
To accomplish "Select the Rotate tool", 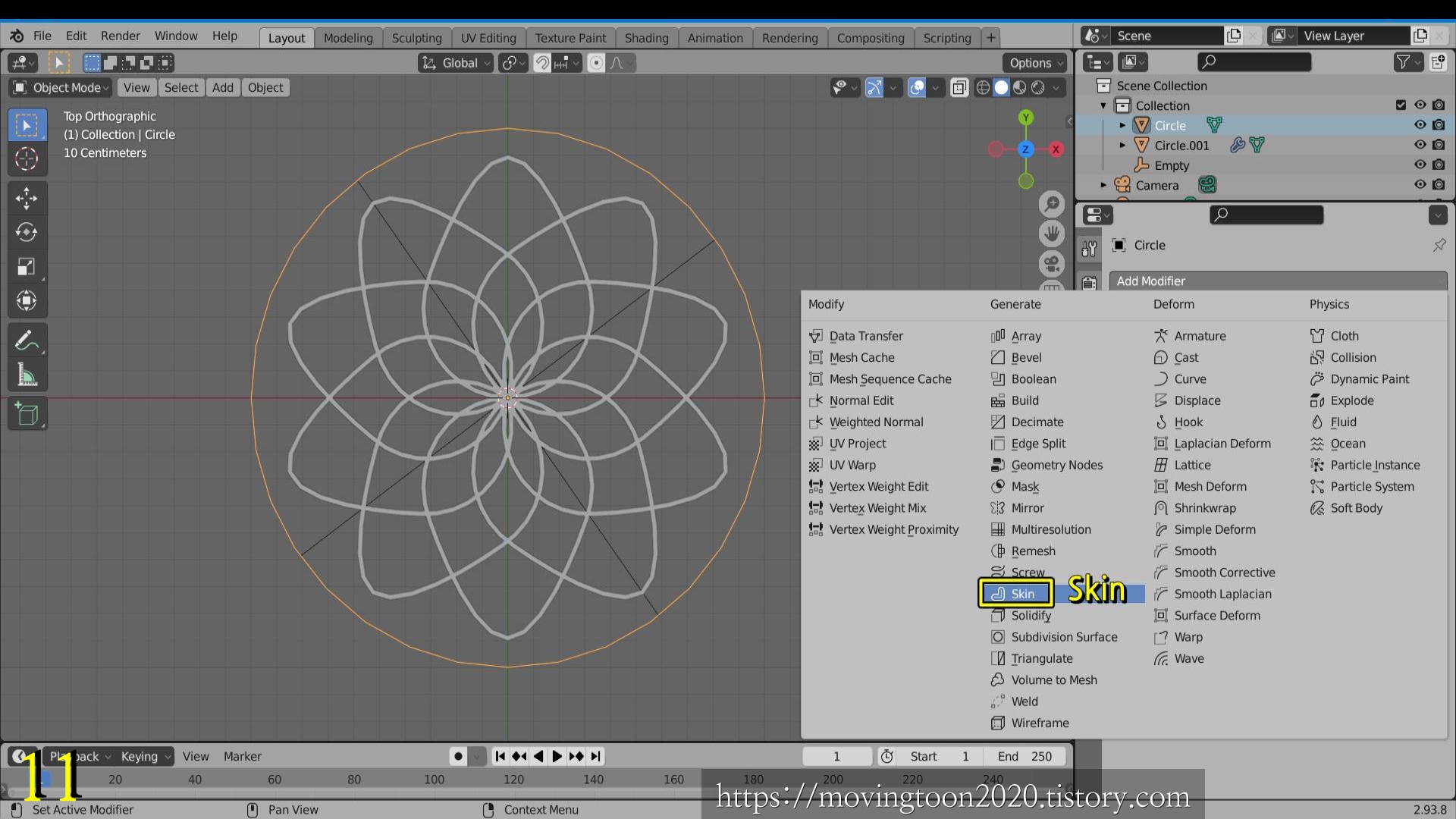I will tap(27, 232).
